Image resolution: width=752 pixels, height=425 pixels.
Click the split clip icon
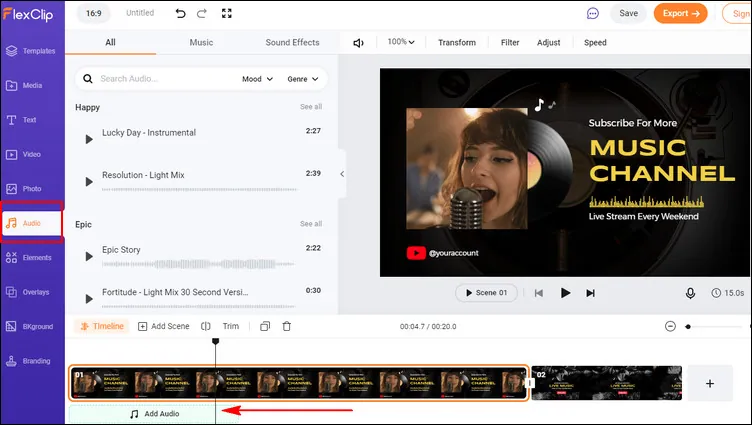pyautogui.click(x=206, y=326)
